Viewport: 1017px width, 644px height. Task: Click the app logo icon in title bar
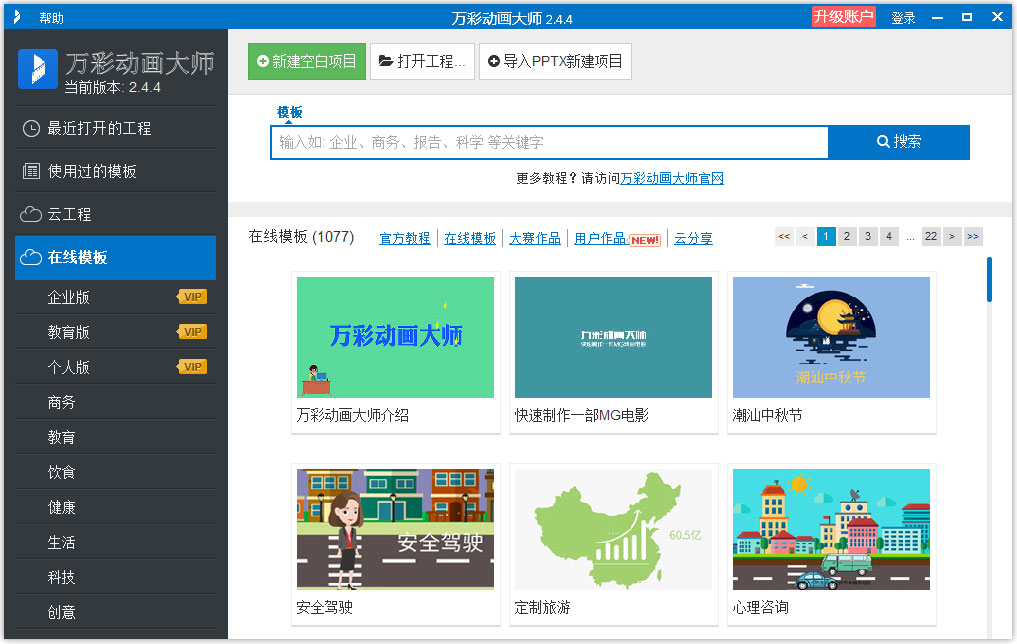(17, 18)
